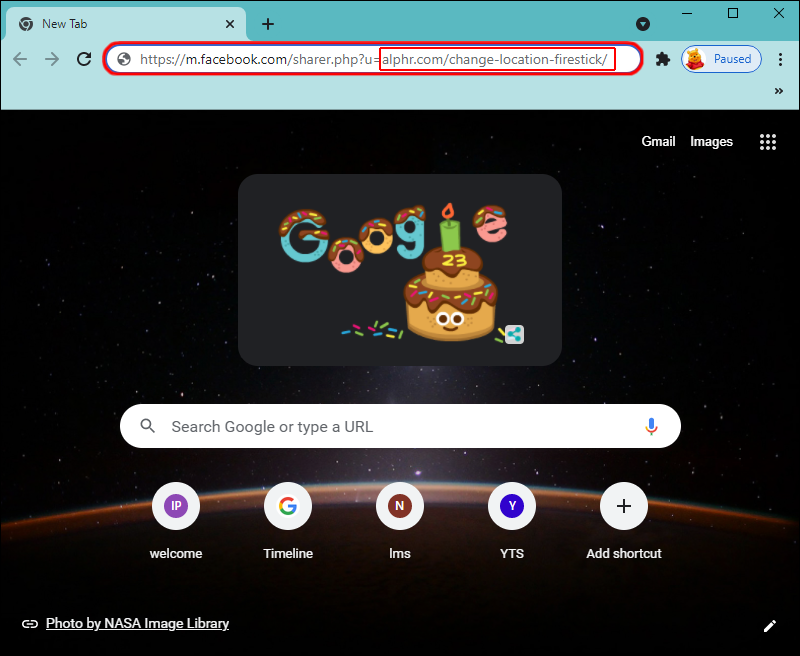The height and width of the screenshot is (656, 800).
Task: Click the magnifier icon in search box
Action: pyautogui.click(x=147, y=426)
